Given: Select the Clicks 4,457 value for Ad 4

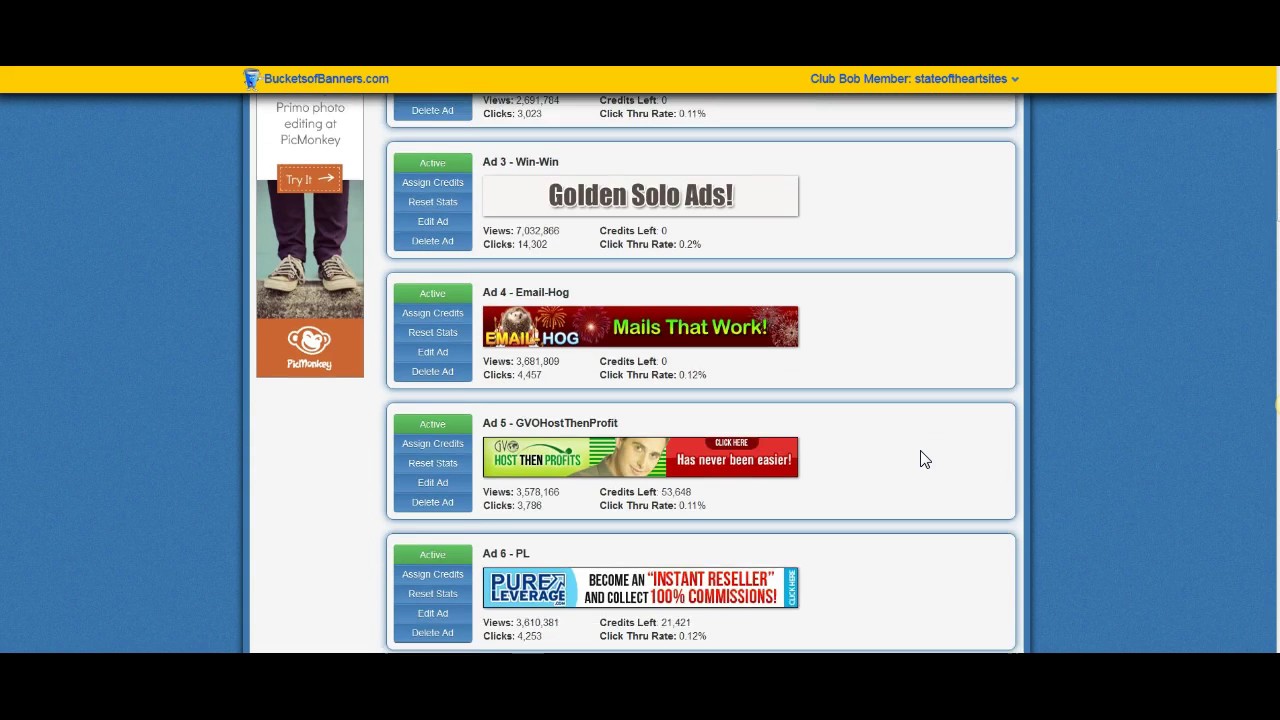Looking at the screenshot, I should 529,375.
